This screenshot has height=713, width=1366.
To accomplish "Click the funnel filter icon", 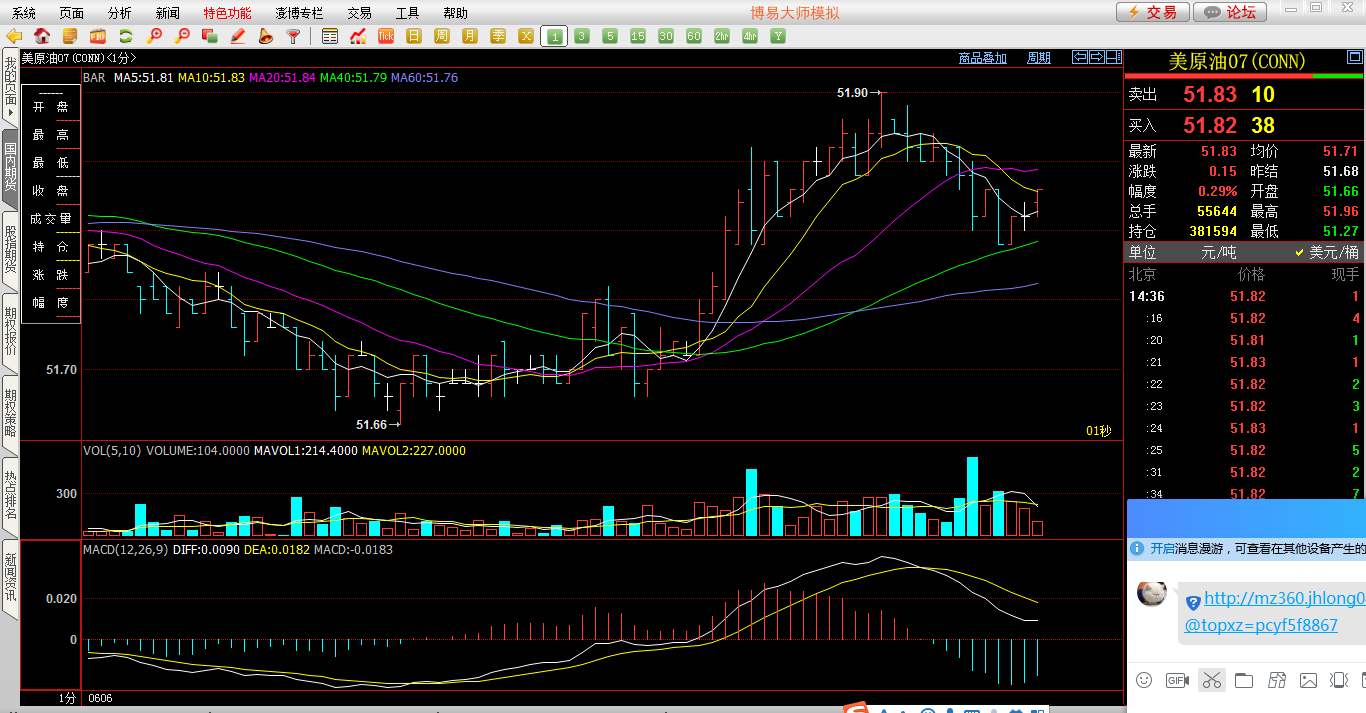I will (x=293, y=37).
